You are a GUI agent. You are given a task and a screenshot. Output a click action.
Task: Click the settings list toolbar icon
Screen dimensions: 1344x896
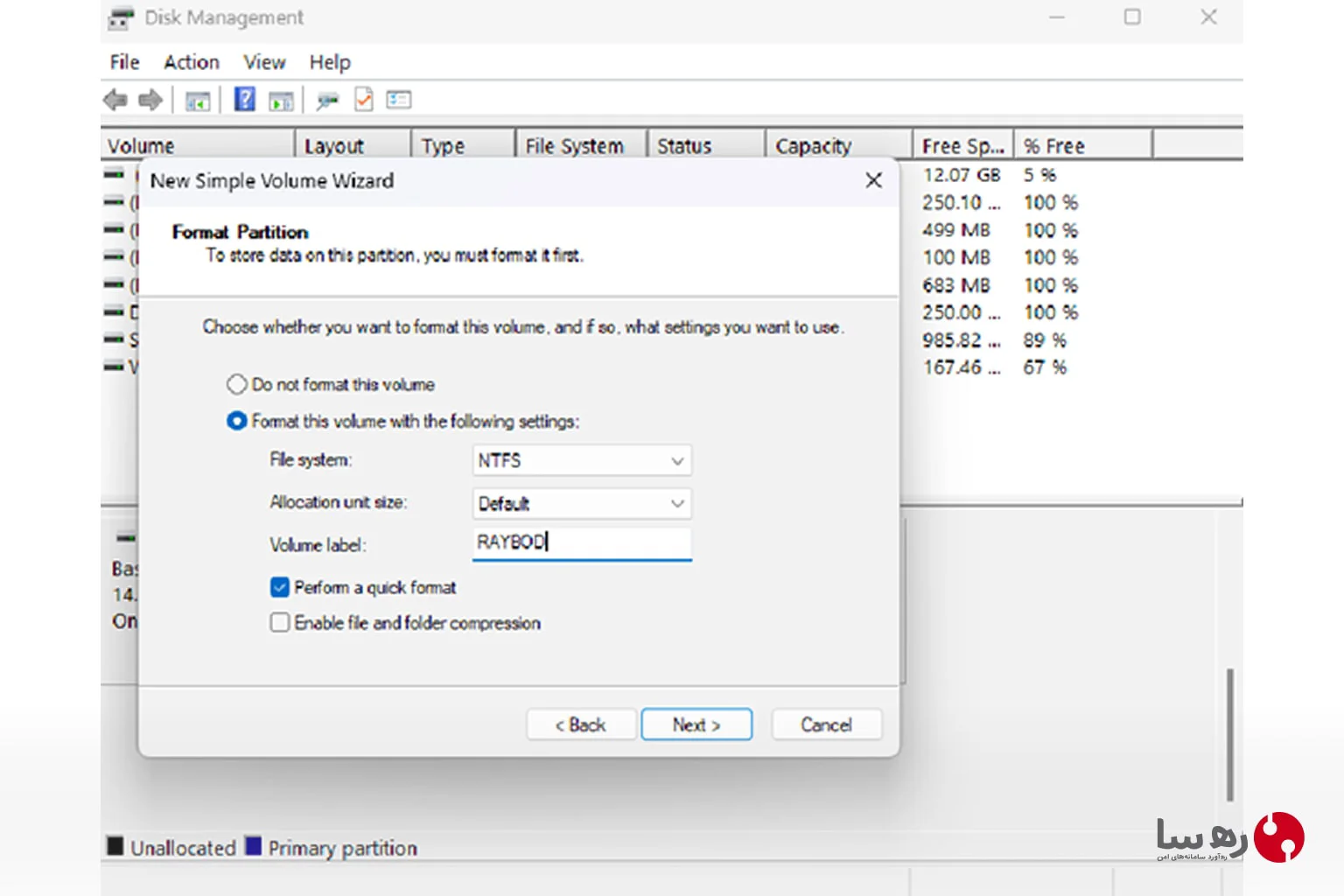point(399,100)
